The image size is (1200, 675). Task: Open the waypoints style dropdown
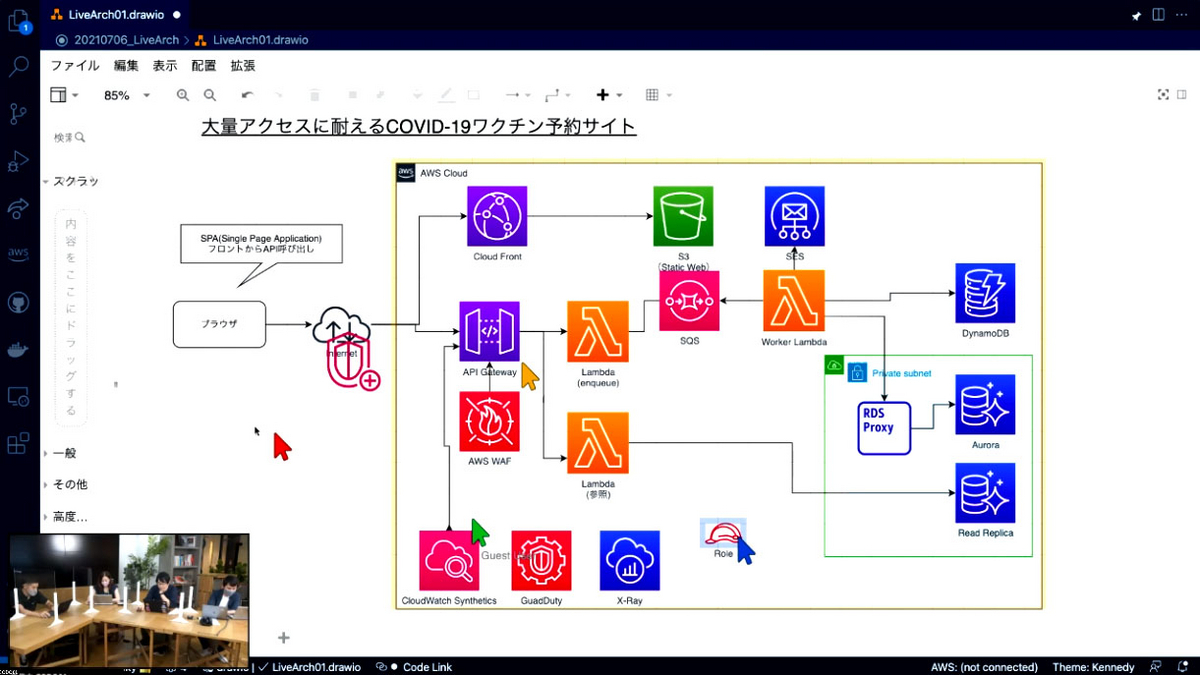557,95
